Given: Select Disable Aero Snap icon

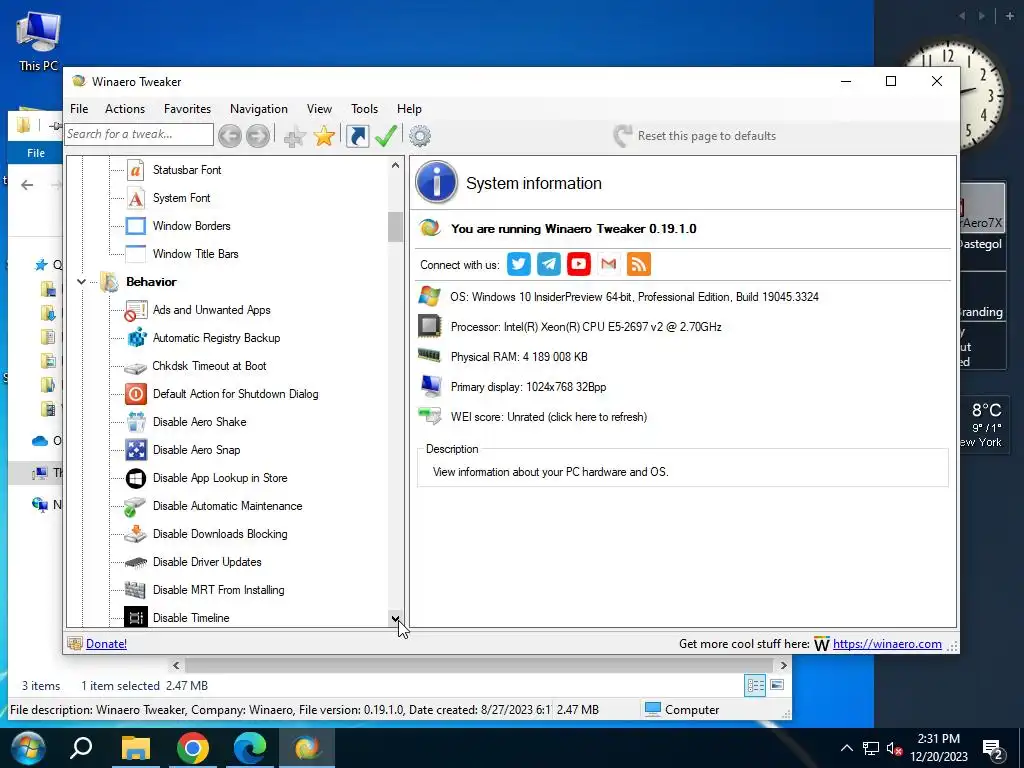Looking at the screenshot, I should pos(135,450).
